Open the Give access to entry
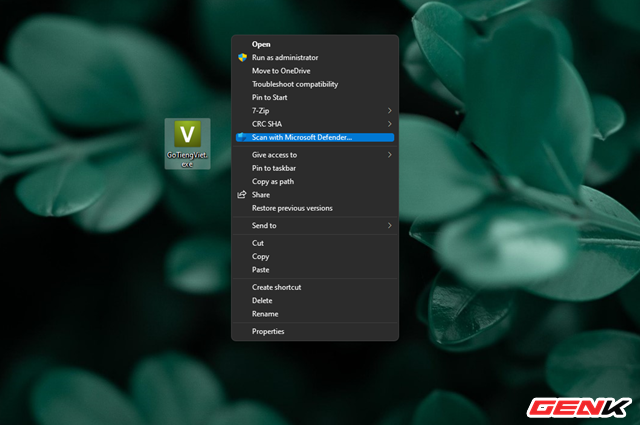 point(315,155)
